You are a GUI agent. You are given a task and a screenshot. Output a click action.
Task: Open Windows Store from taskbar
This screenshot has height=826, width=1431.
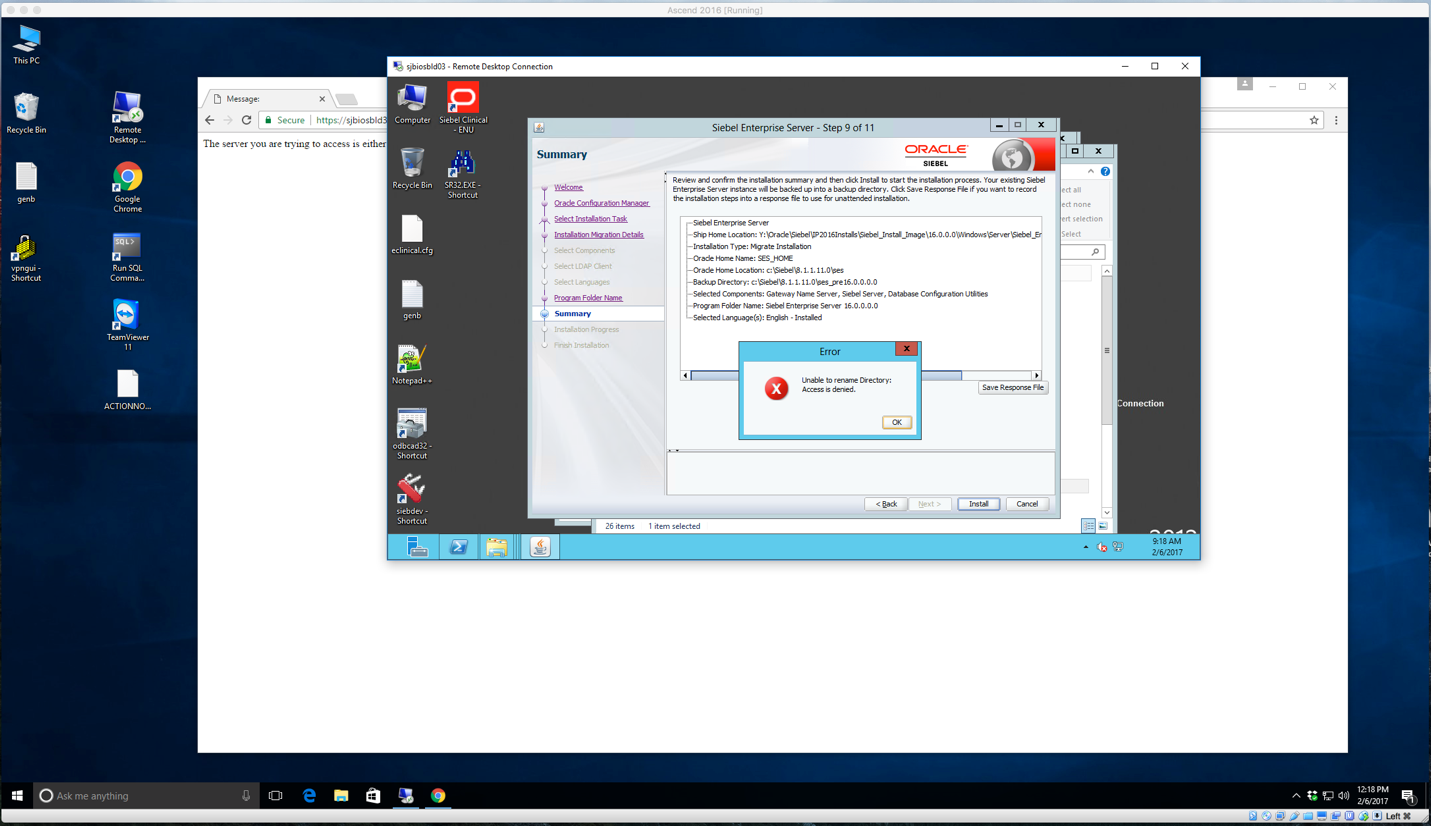click(373, 796)
